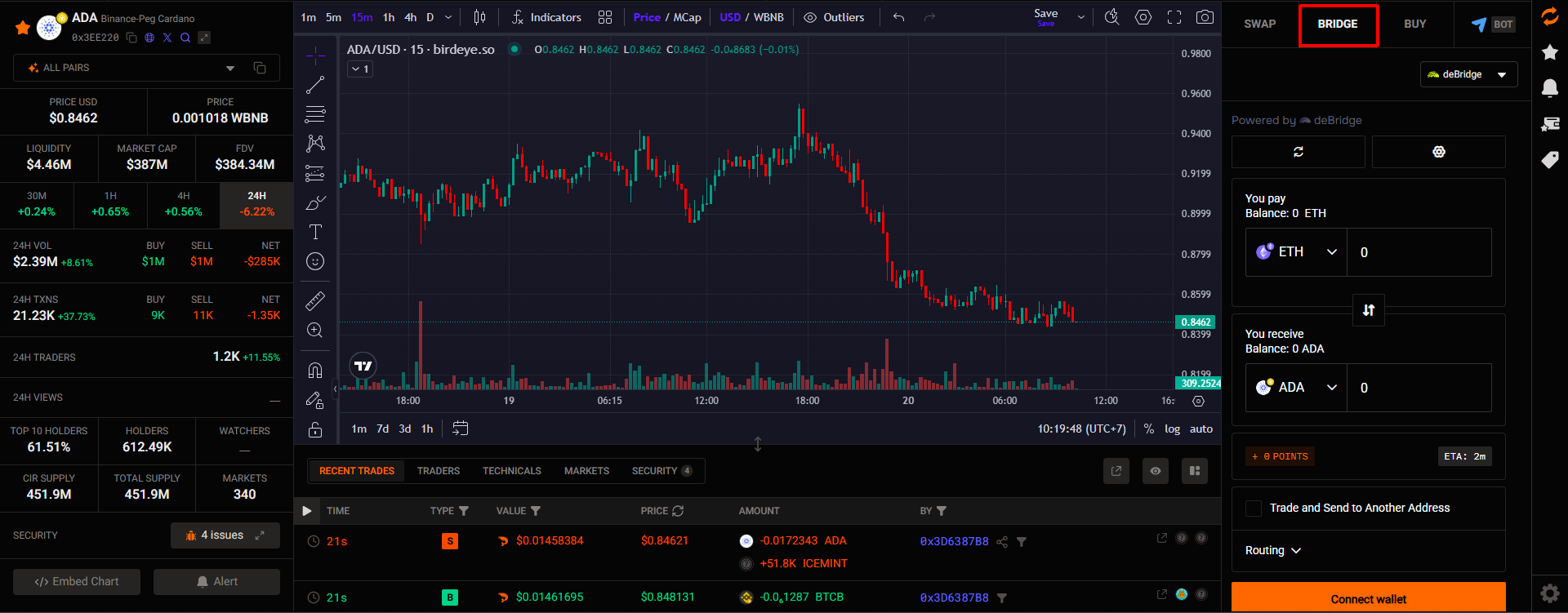The image size is (1568, 613).
Task: Open the Fibonacci retracement tools
Action: click(315, 114)
